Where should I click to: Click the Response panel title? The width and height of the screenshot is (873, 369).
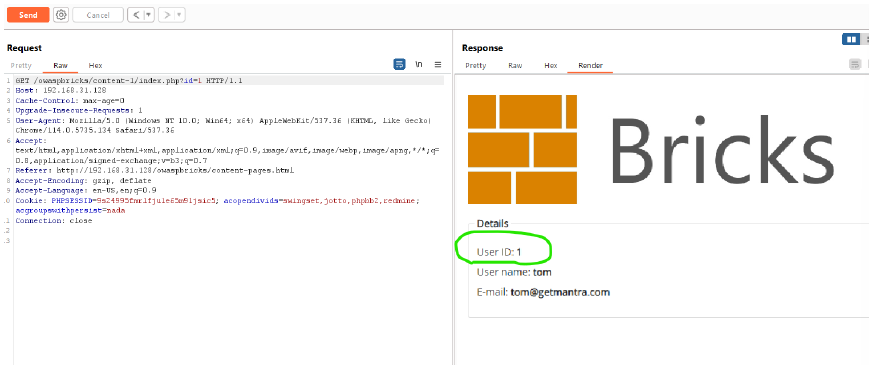[x=482, y=48]
